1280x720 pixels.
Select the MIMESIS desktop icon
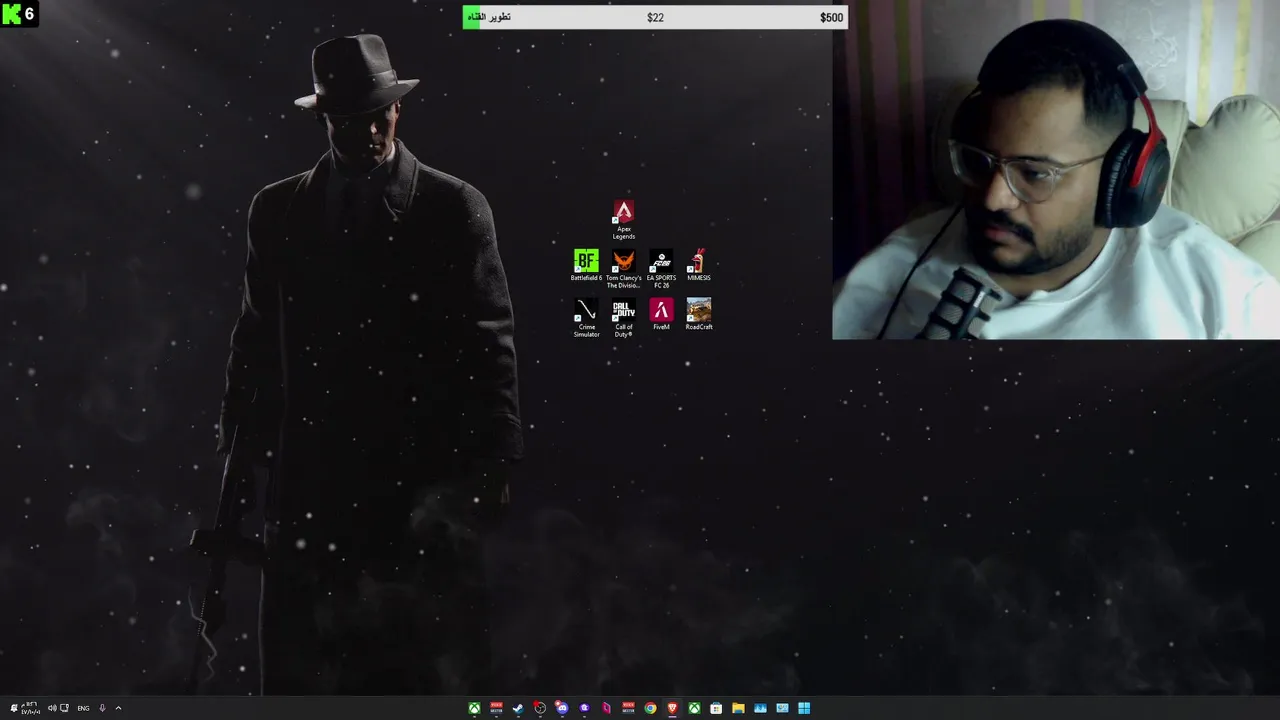tap(698, 265)
